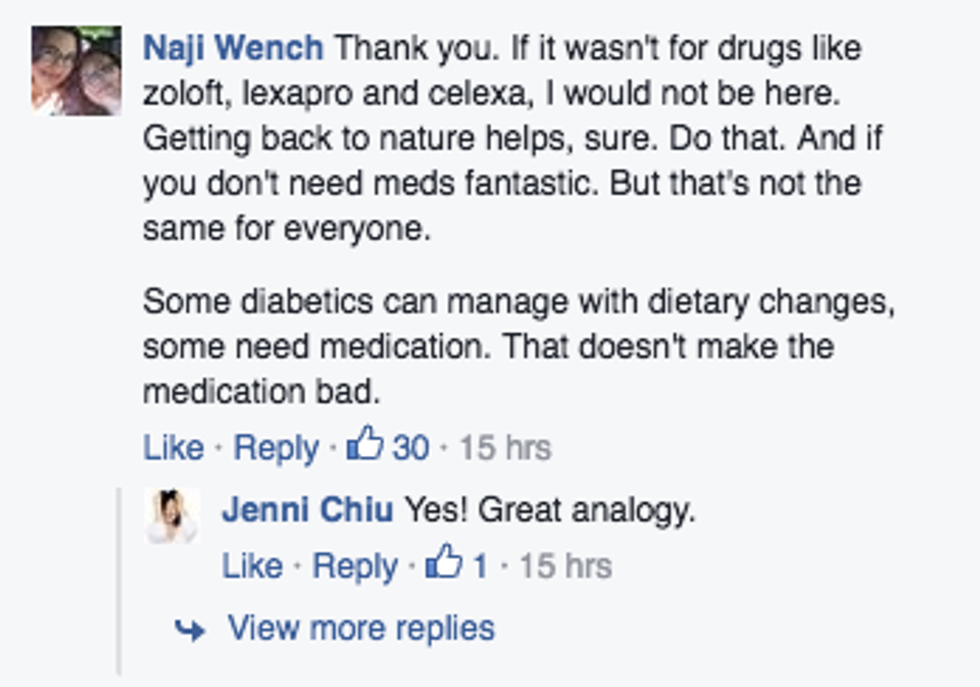Click the thumbs-up icon beside 30
This screenshot has width=980, height=687.
tap(364, 445)
